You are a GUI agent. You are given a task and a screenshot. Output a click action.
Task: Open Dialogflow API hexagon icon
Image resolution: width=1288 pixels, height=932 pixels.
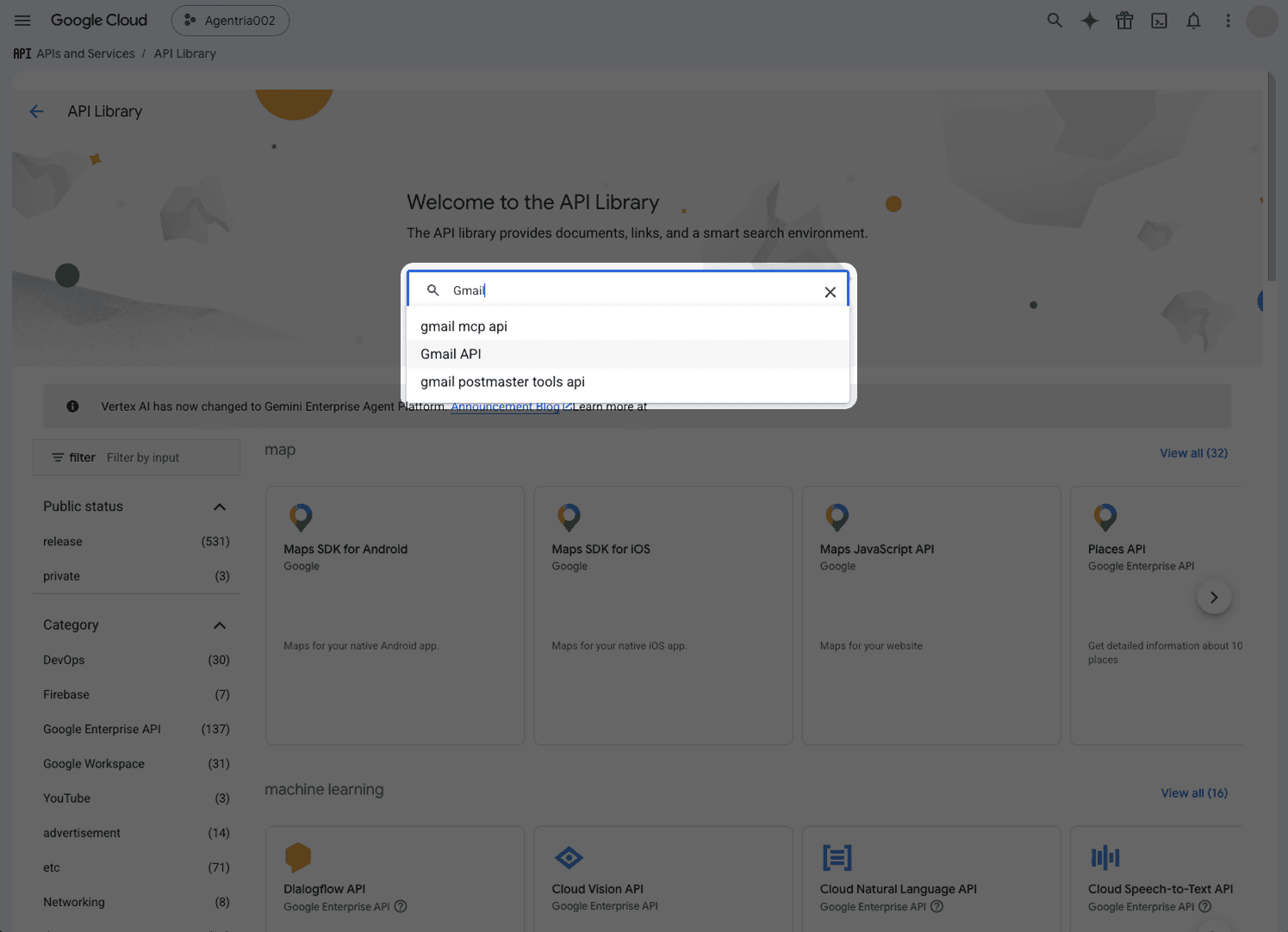coord(297,857)
